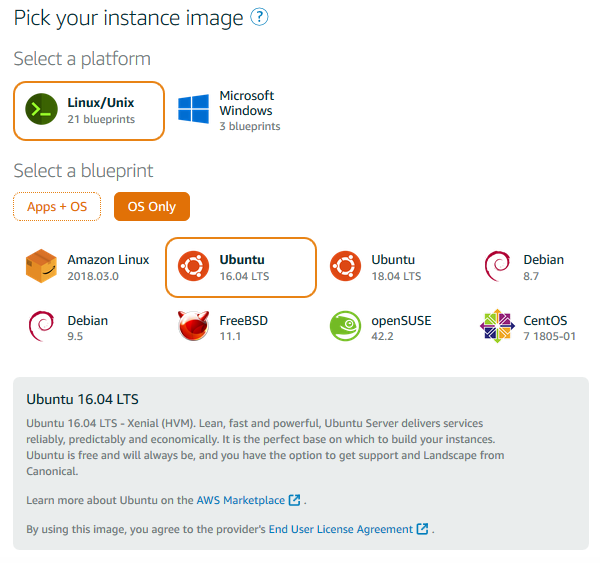Select the Microsoft Windows platform label

247,103
